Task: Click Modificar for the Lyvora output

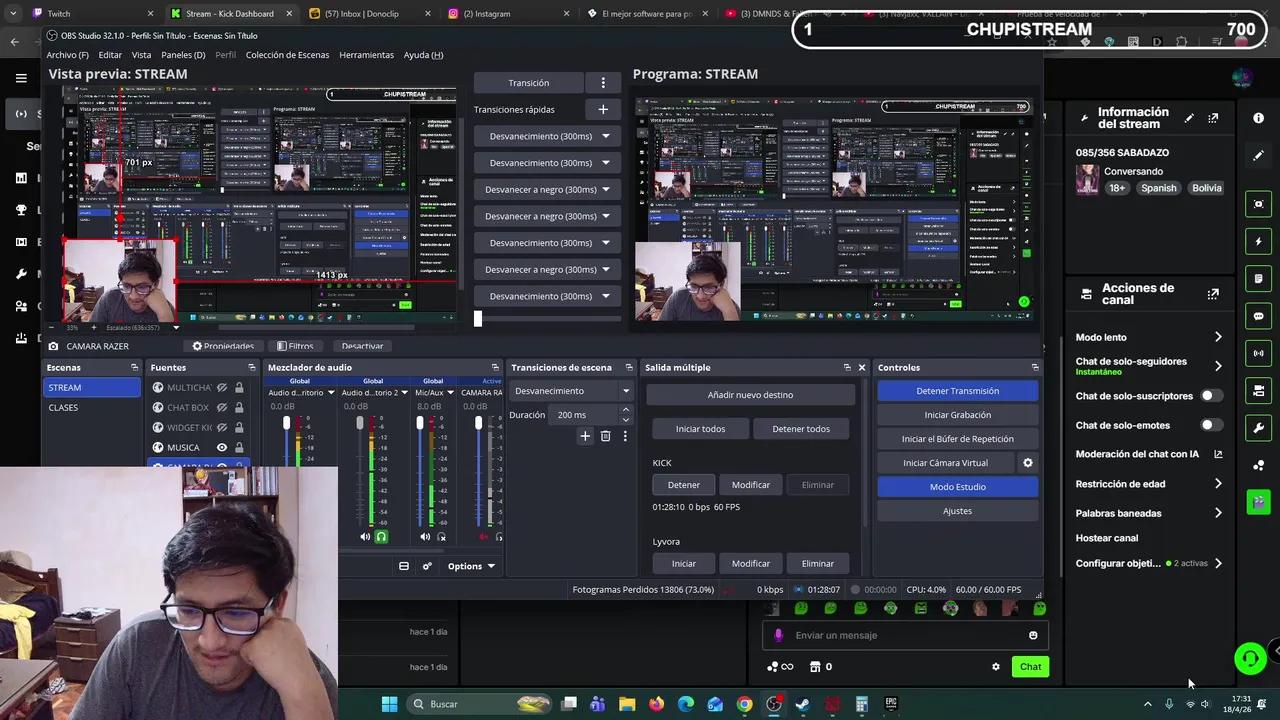Action: point(750,563)
